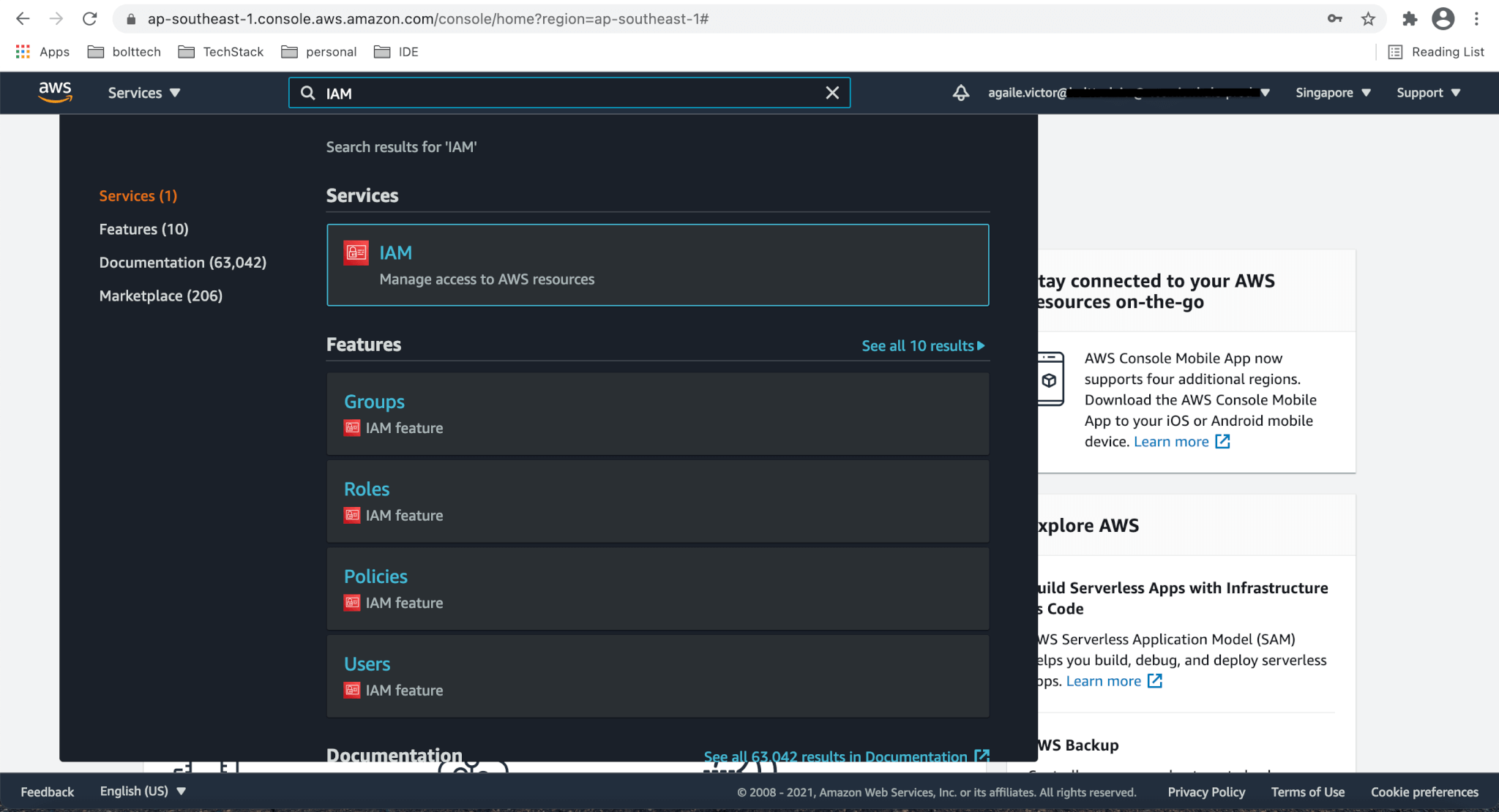
Task: Open the English (US) language selector
Action: [x=143, y=792]
